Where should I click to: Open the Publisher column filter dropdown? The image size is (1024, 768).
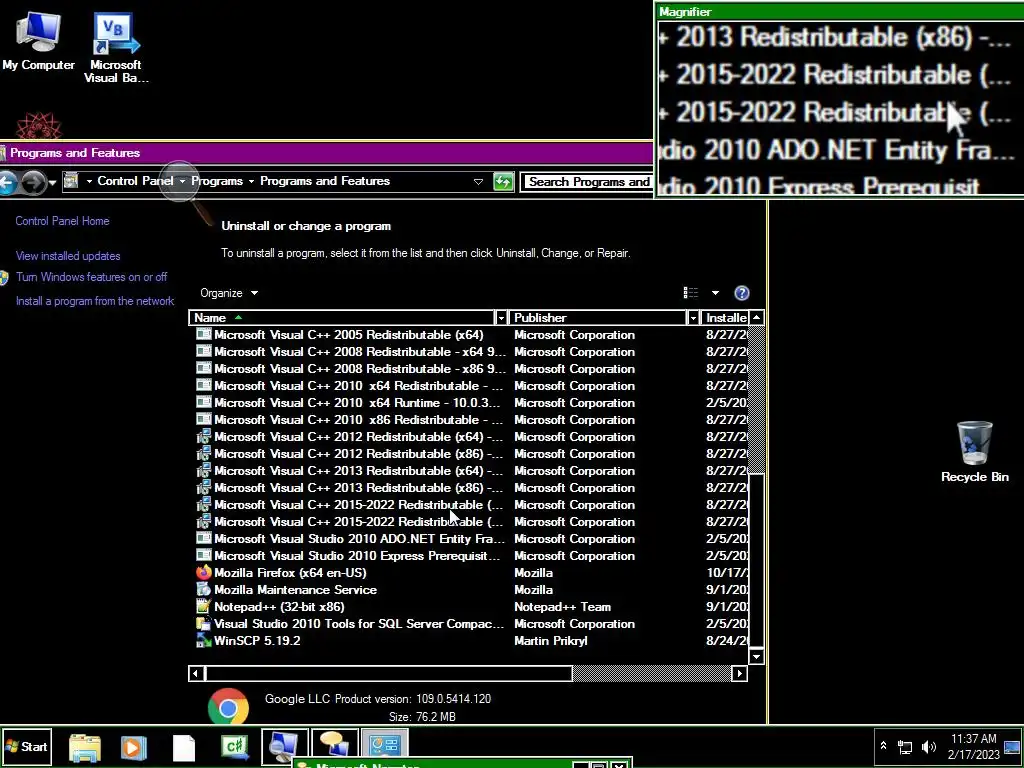click(x=693, y=318)
